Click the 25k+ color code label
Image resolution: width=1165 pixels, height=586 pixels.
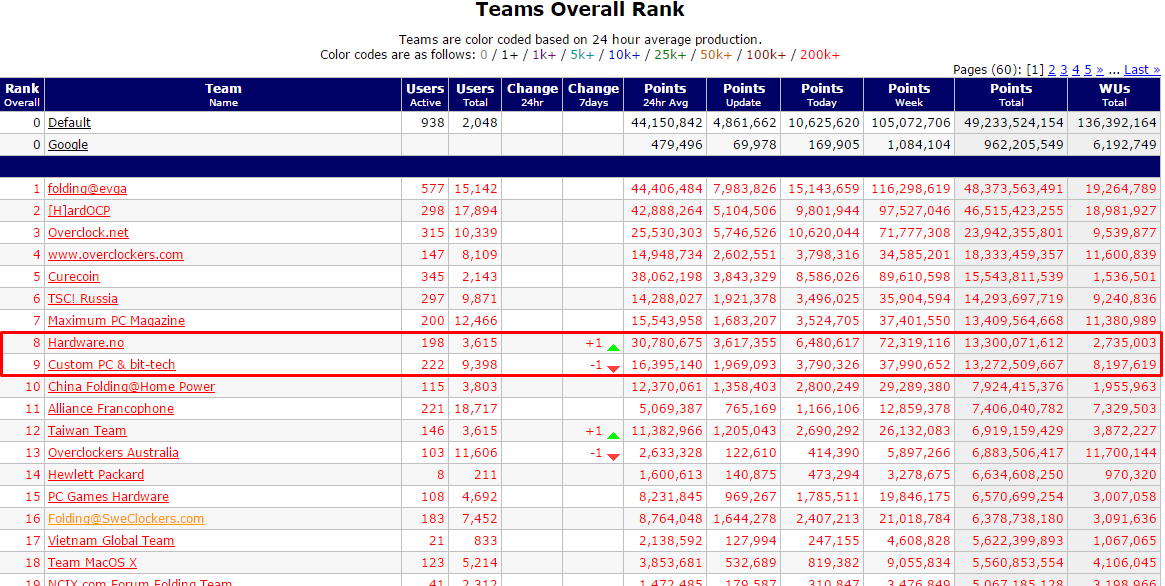670,55
